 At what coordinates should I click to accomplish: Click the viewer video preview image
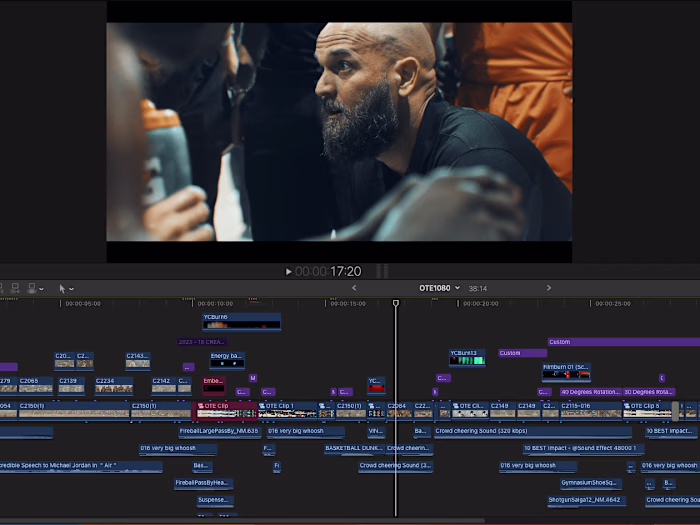pos(339,132)
